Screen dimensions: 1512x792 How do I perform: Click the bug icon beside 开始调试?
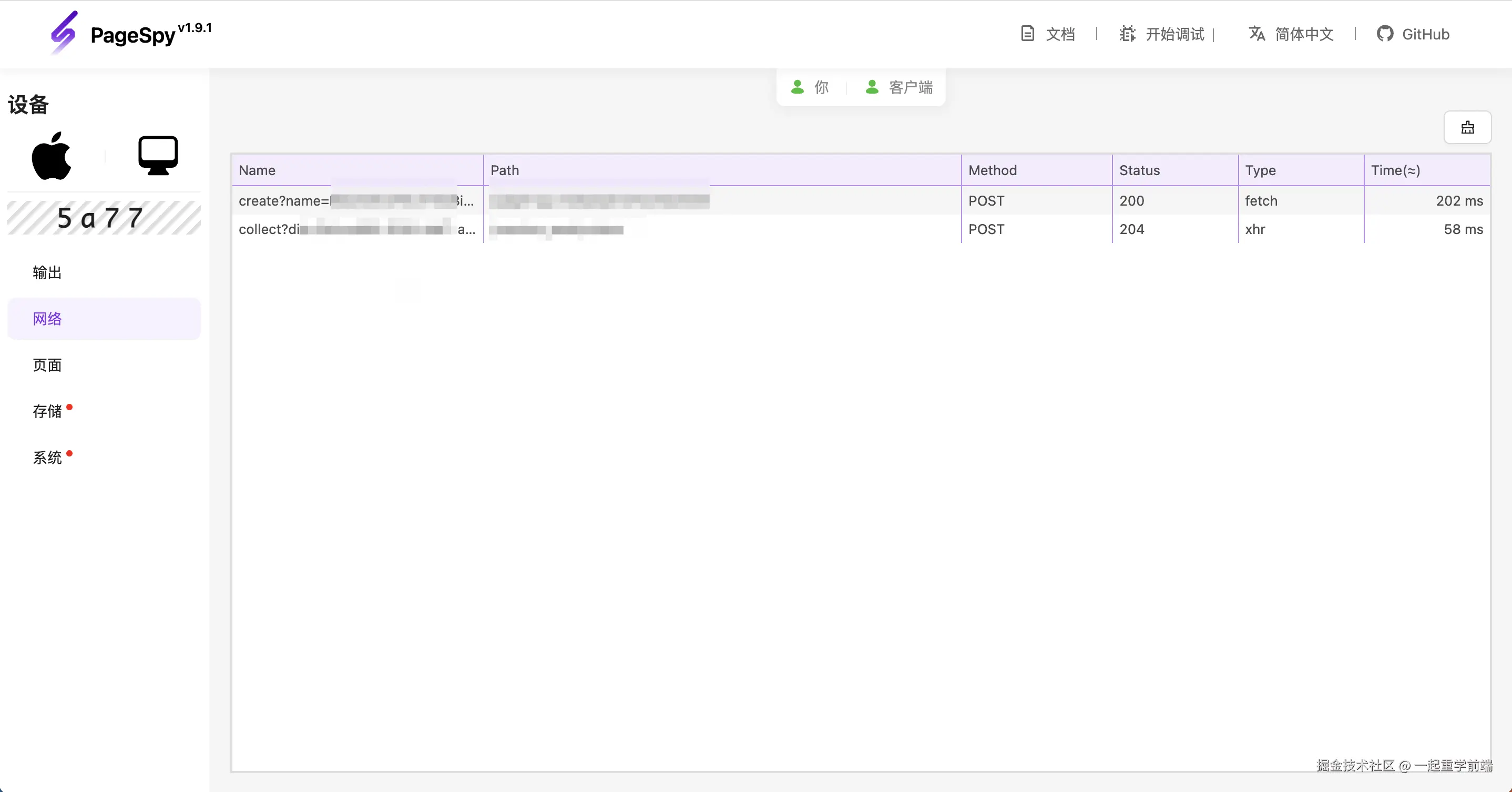(x=1127, y=34)
